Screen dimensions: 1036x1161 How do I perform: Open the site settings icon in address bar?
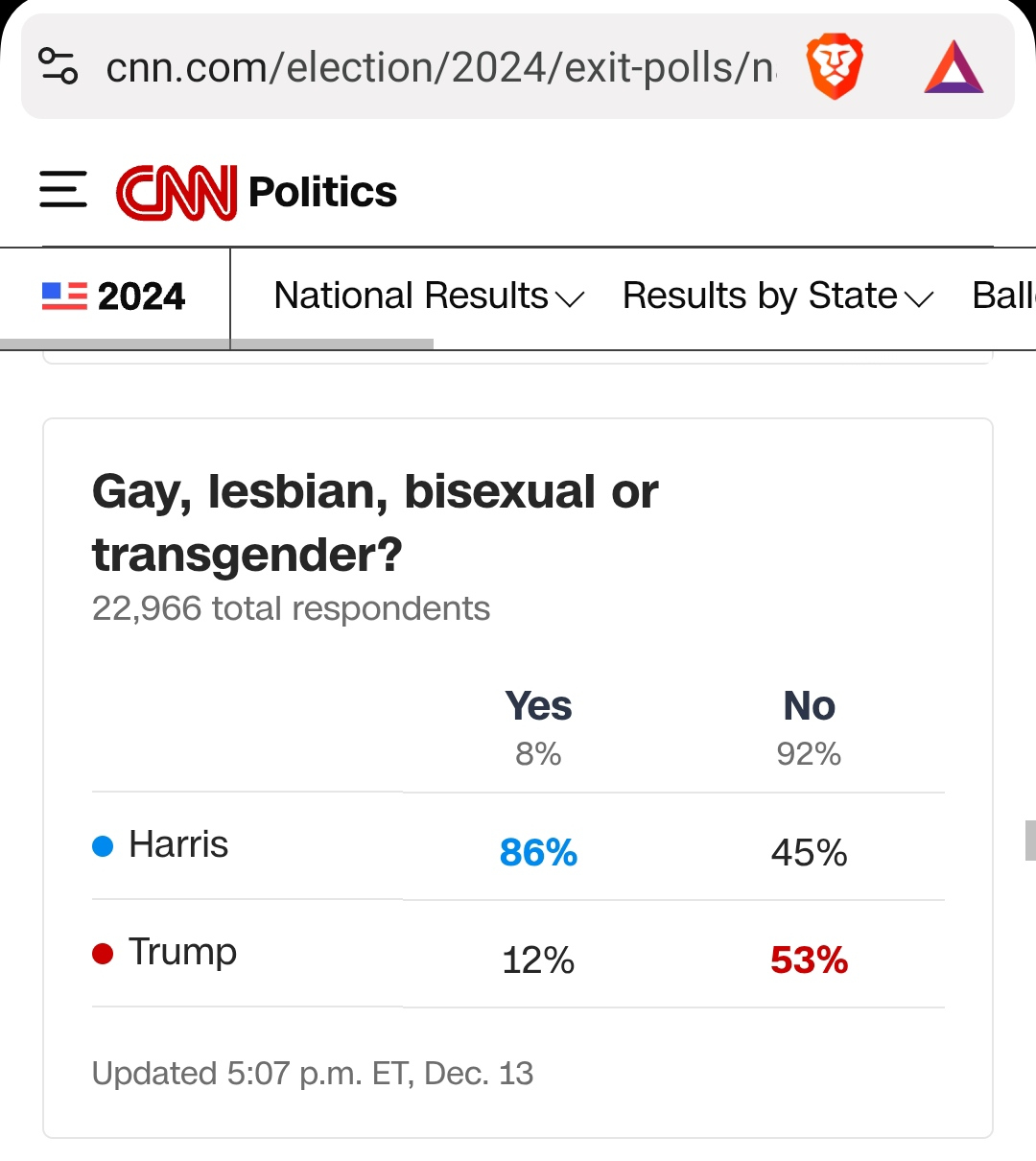58,66
